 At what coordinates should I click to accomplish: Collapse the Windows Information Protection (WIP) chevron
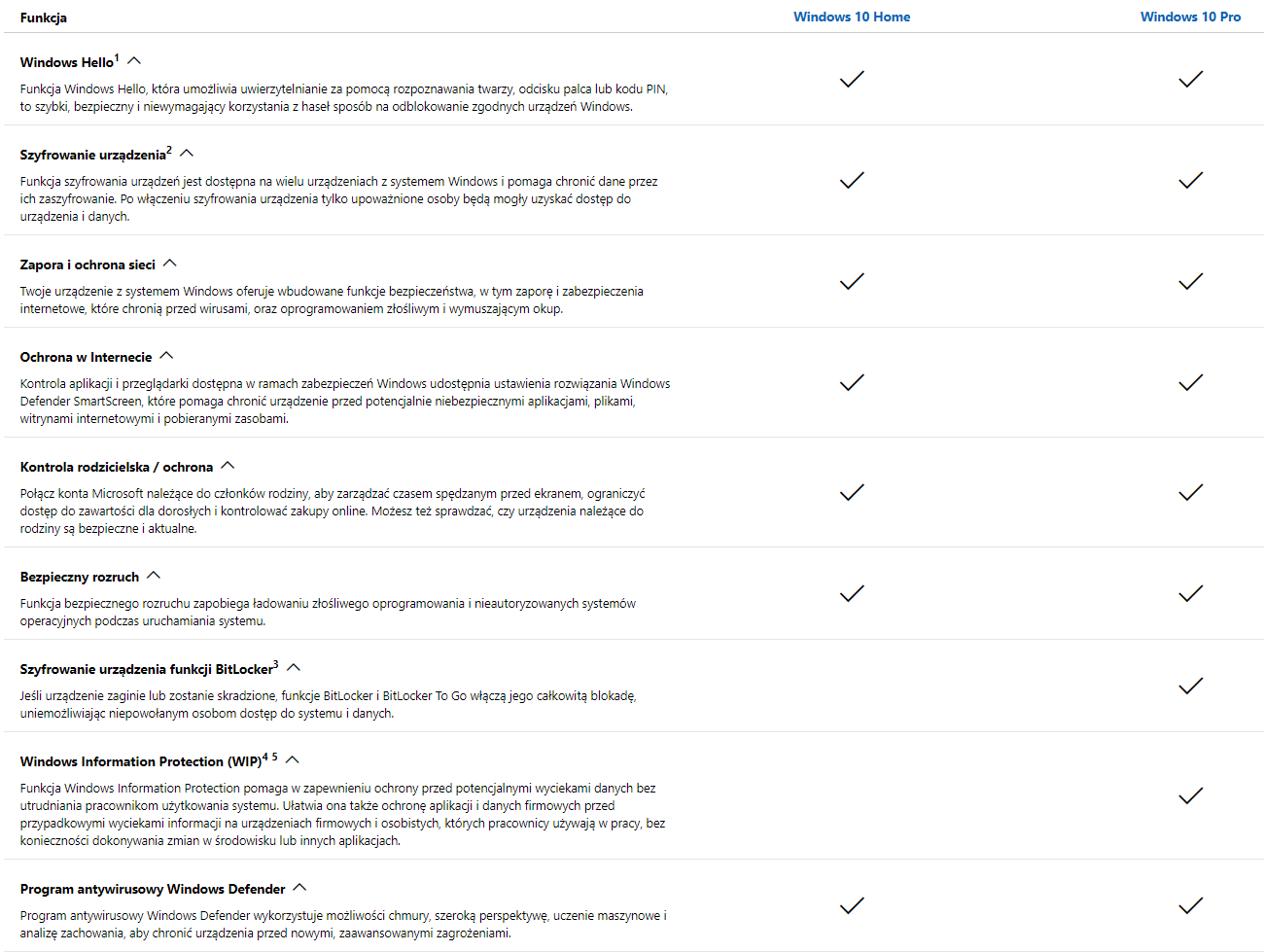(x=293, y=760)
